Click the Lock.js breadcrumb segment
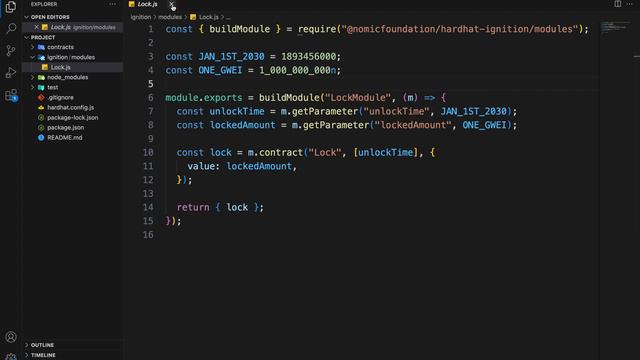This screenshot has height=360, width=640. click(x=209, y=17)
